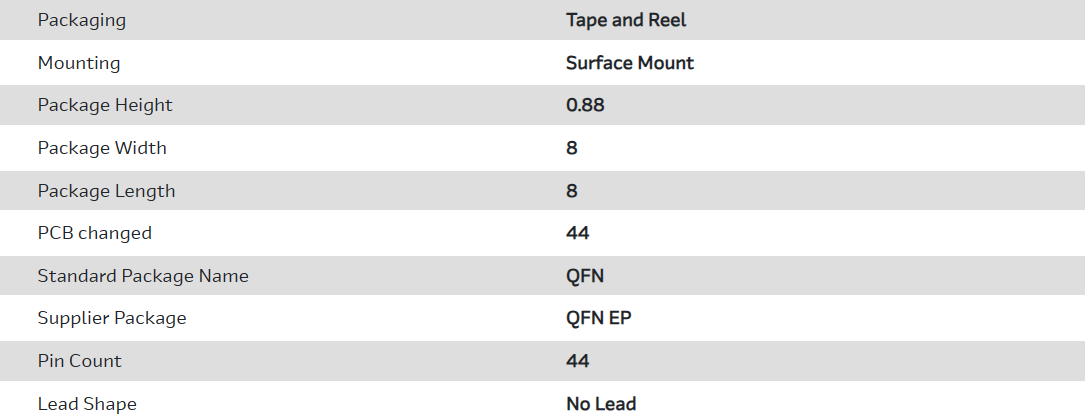Viewport: 1085px width, 419px height.
Task: Select the No Lead value
Action: click(601, 404)
